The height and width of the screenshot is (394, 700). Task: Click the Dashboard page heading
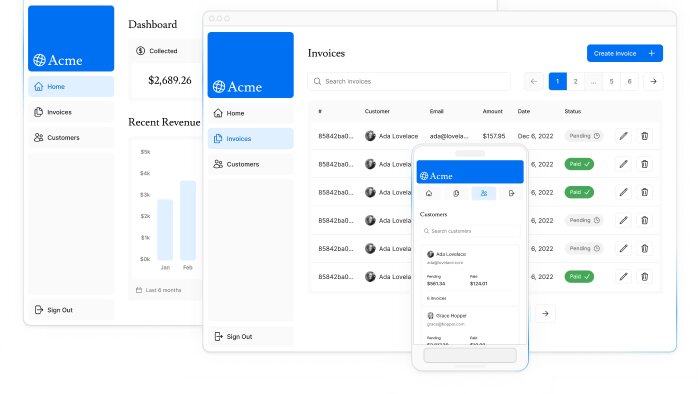pos(153,25)
